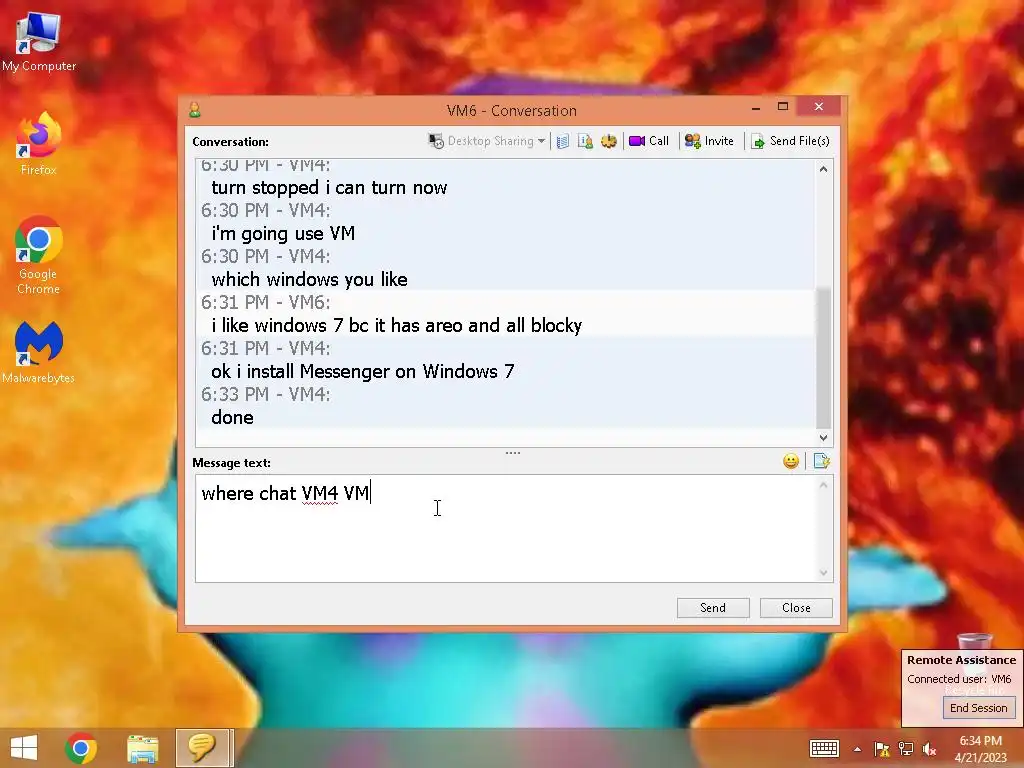The width and height of the screenshot is (1024, 768).
Task: Click message 'i'm going use VM'
Action: [x=283, y=234]
